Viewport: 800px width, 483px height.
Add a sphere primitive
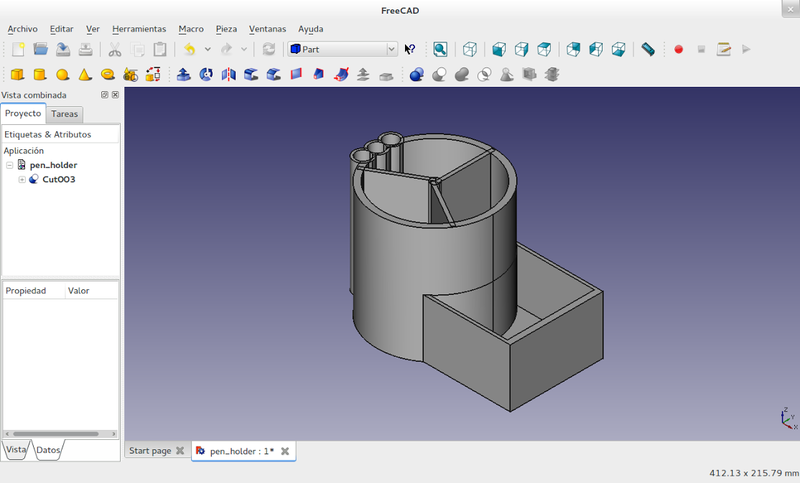click(62, 74)
